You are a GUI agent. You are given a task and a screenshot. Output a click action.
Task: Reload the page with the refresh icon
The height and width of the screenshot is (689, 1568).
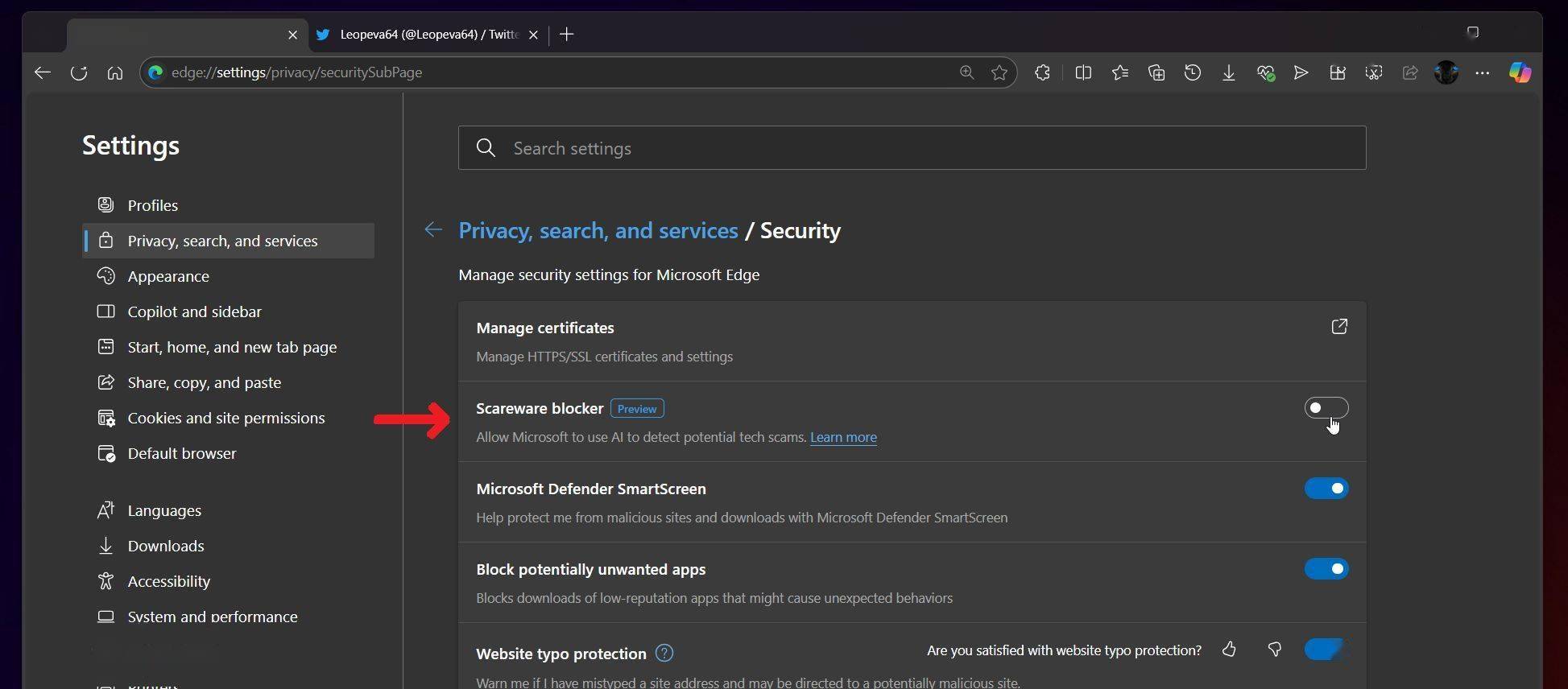coord(79,72)
